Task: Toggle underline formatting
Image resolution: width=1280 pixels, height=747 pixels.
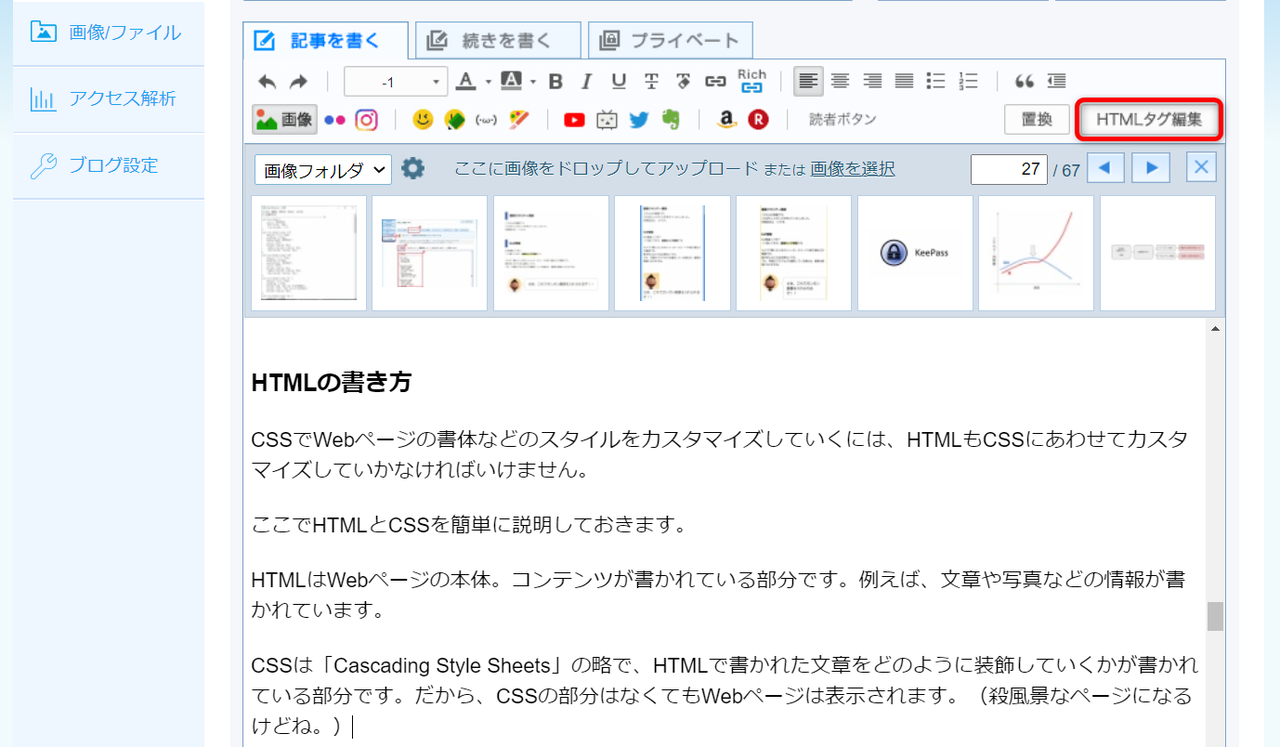Action: point(619,82)
